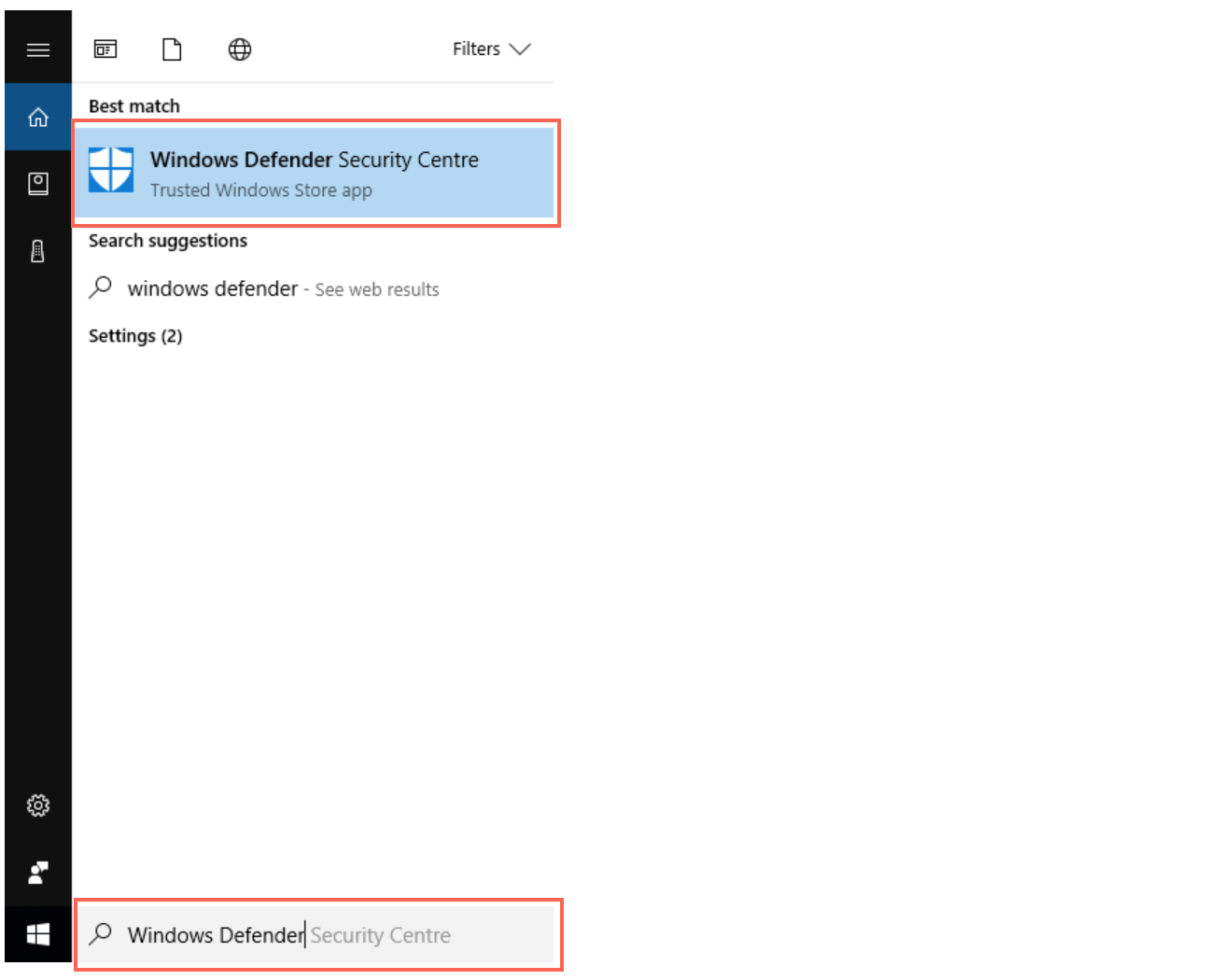Open the devices icon in sidebar

pos(38,251)
